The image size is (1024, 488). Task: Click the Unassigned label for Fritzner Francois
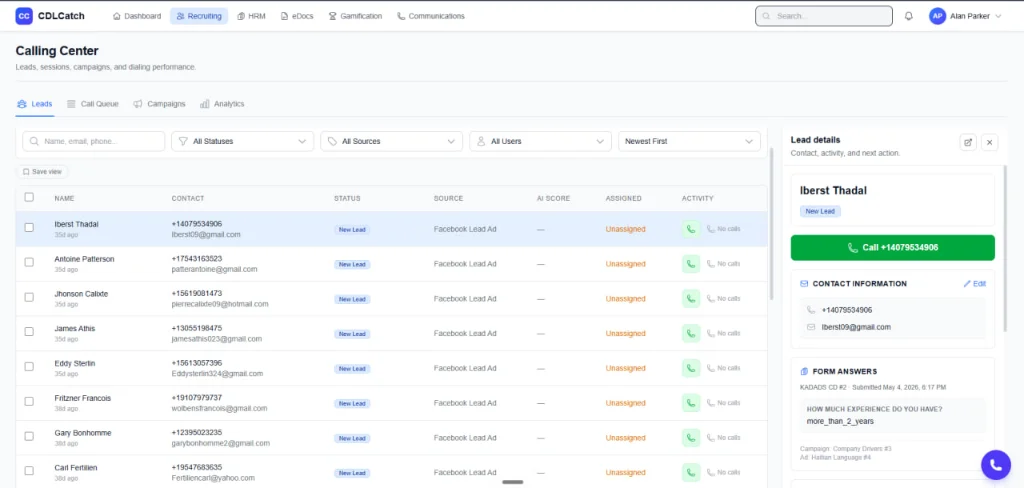pyautogui.click(x=625, y=403)
